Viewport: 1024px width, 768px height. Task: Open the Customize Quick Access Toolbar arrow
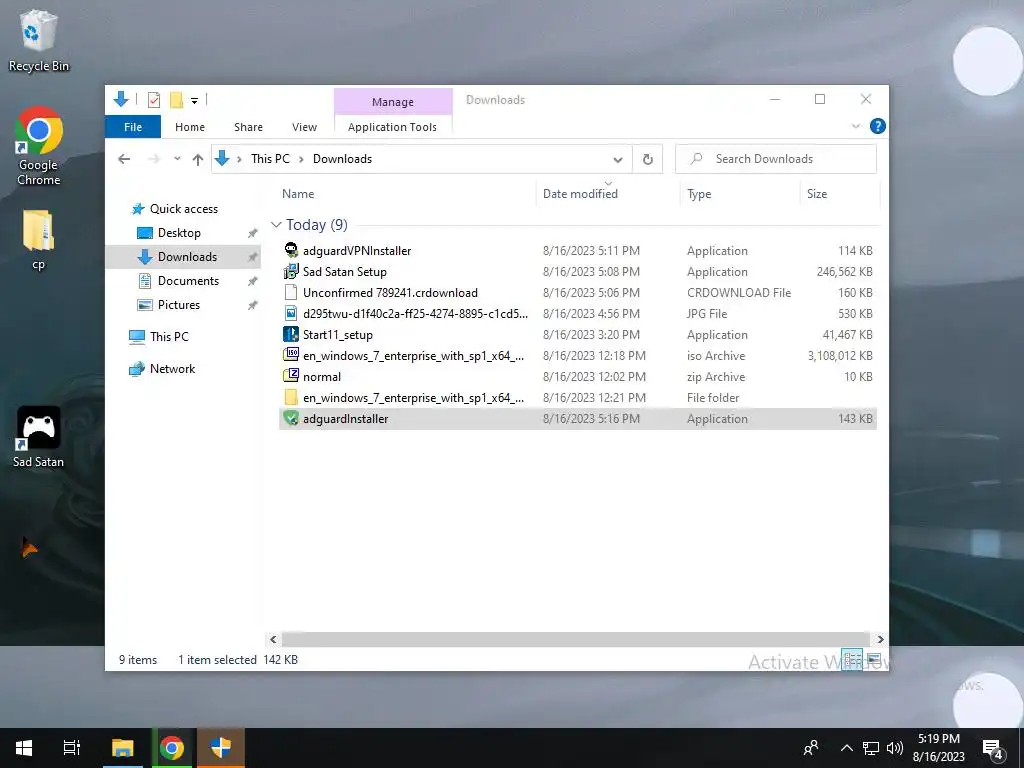(x=194, y=101)
